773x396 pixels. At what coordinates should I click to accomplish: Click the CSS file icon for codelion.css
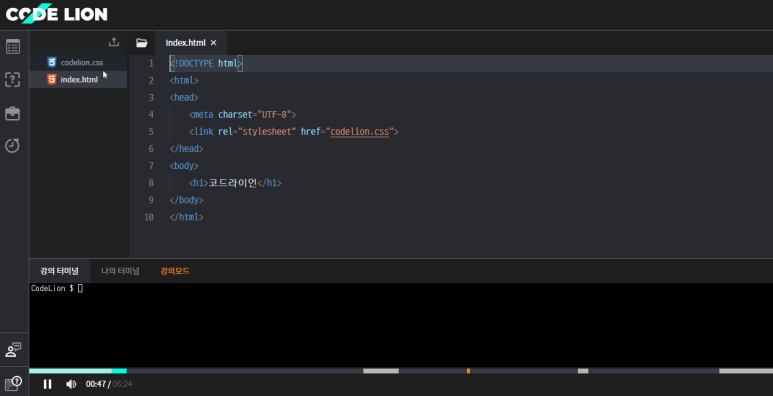[x=52, y=62]
